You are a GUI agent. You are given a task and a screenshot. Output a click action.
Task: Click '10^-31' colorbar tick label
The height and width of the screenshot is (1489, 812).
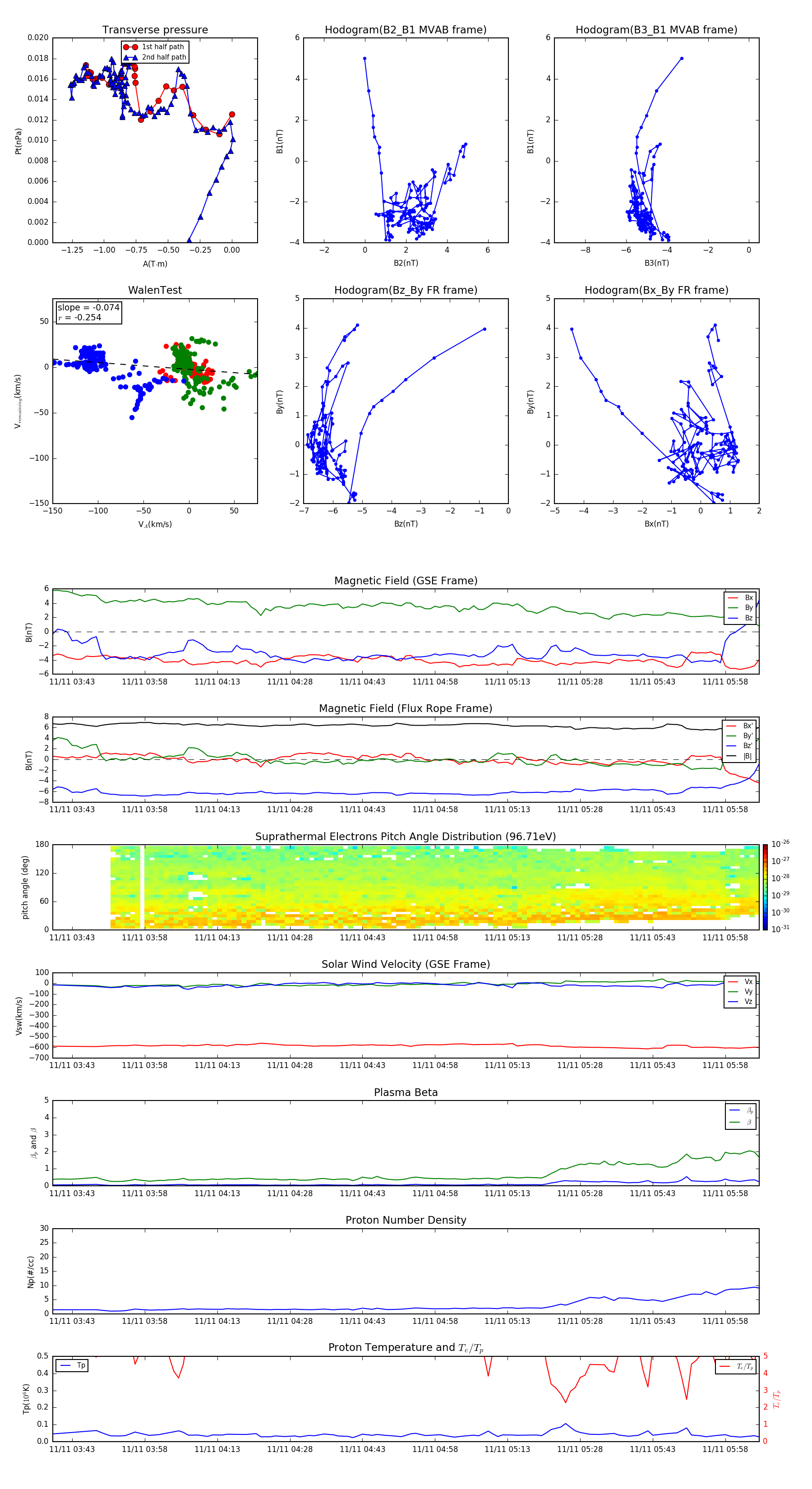tap(780, 929)
